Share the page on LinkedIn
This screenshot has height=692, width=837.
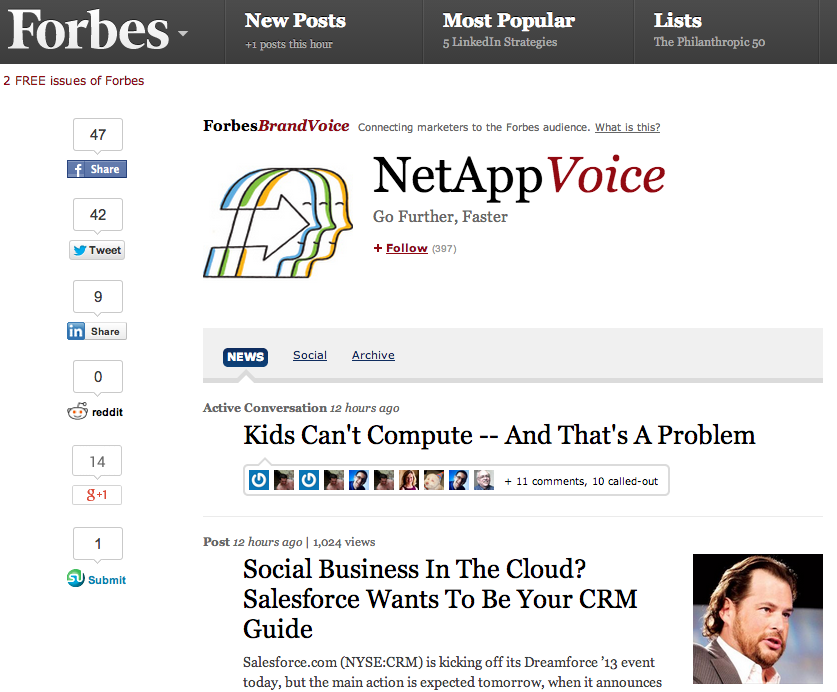pyautogui.click(x=97, y=331)
